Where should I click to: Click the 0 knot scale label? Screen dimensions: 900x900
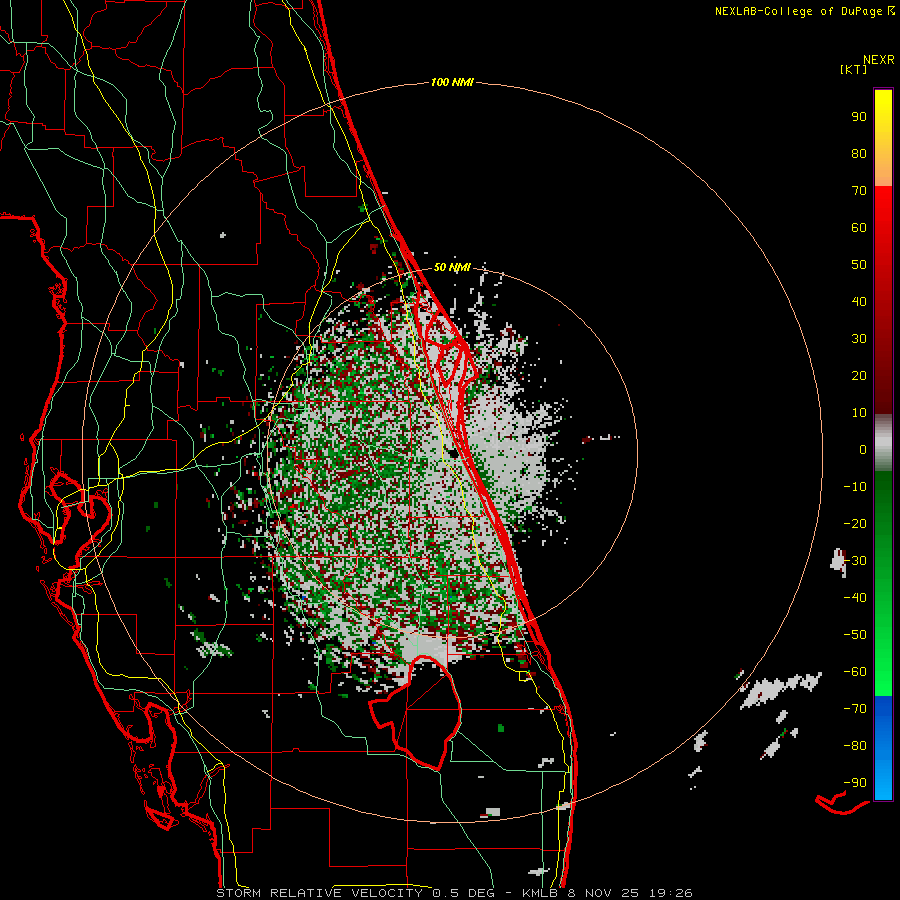(863, 450)
